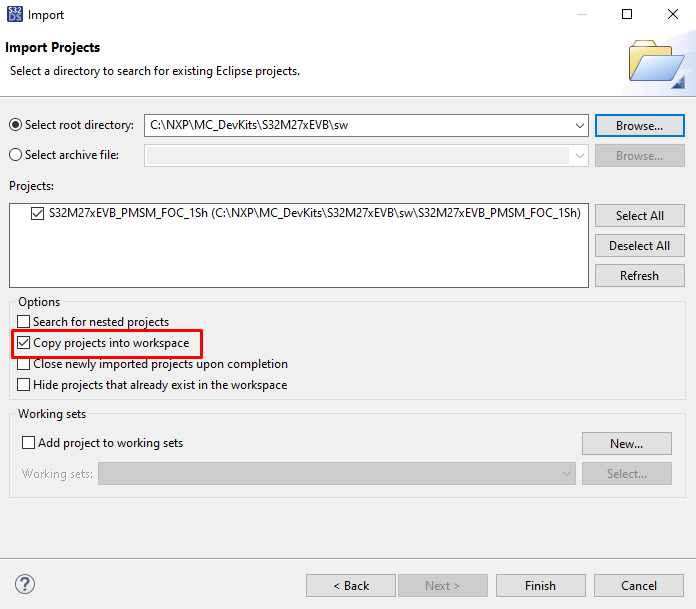The width and height of the screenshot is (696, 609).
Task: Uncheck the S32M27xEVB_PMSM_FOC_1Sh project checkbox
Action: click(x=38, y=213)
